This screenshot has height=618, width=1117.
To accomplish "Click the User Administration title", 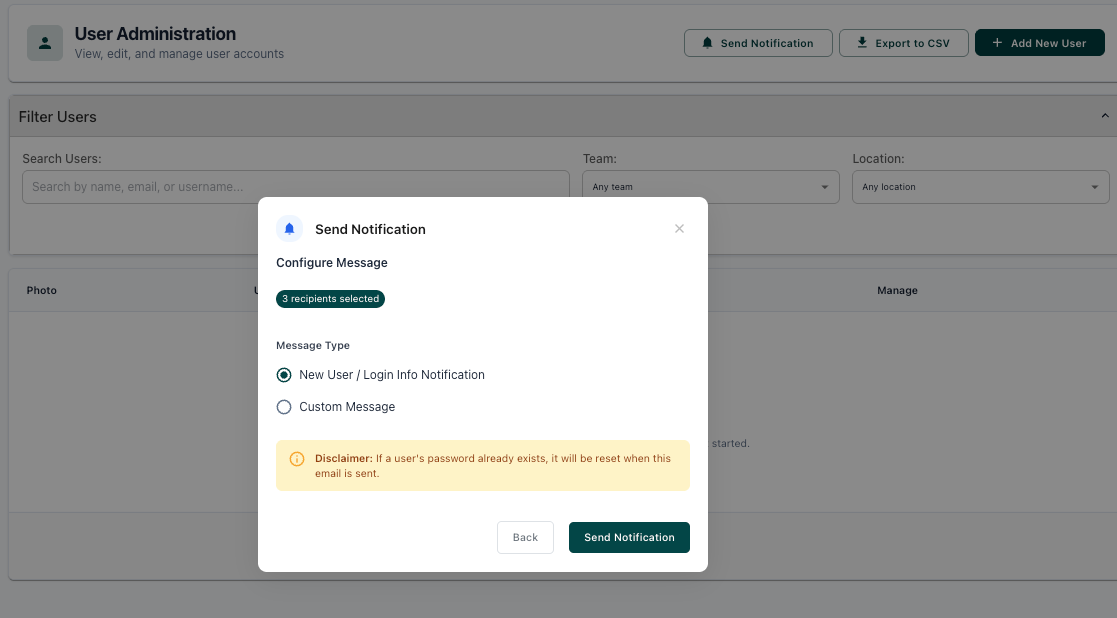I will click(x=155, y=34).
